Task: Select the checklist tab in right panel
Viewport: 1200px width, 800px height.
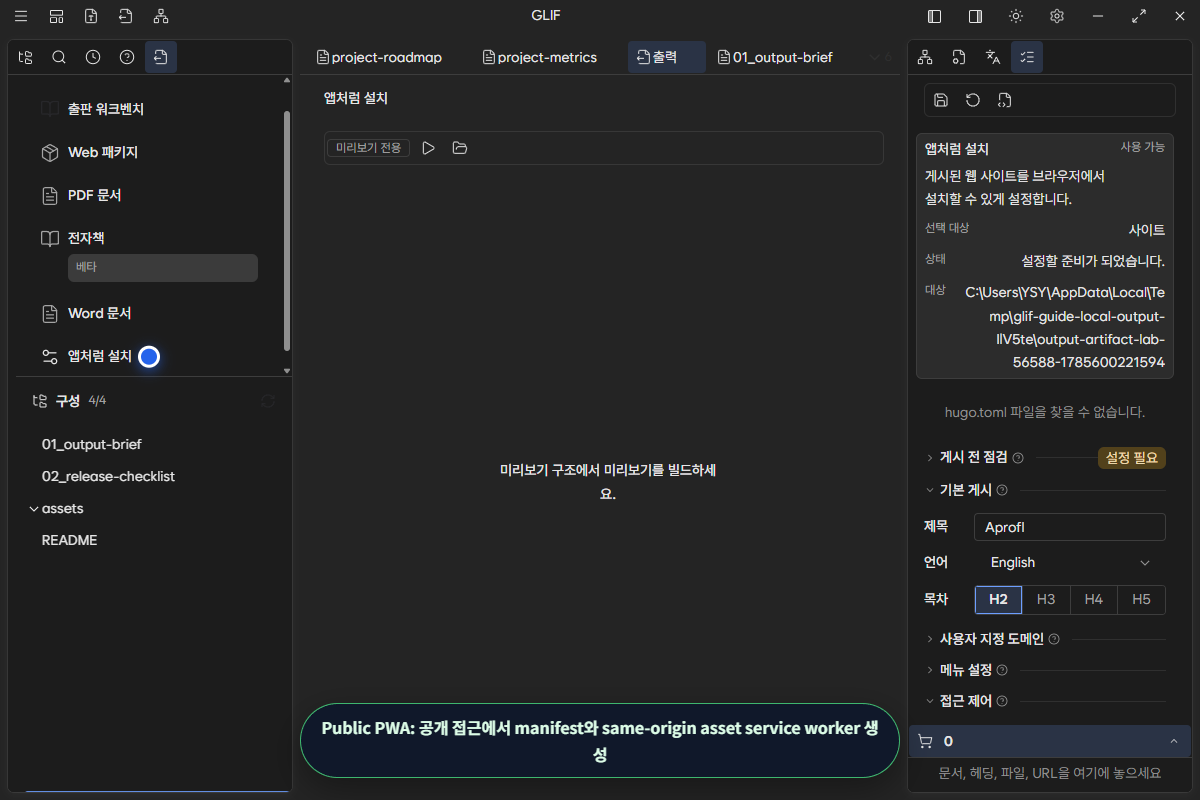Action: (x=1027, y=57)
